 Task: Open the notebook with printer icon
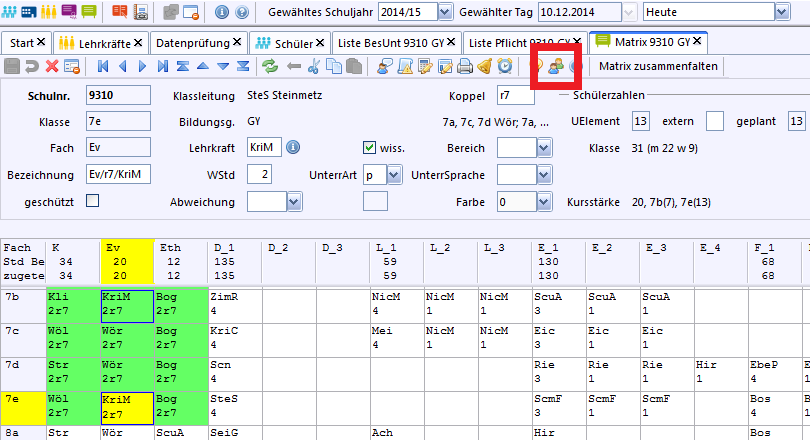(141, 11)
